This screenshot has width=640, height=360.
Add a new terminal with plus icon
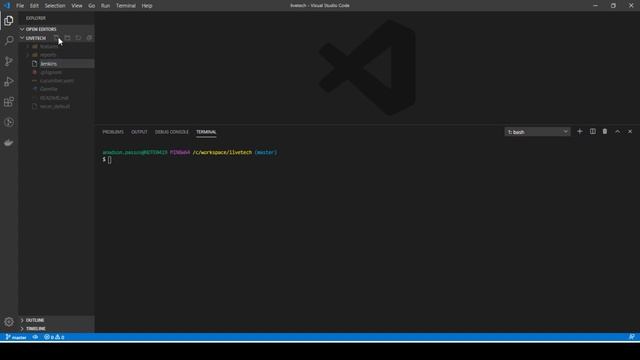click(x=580, y=131)
